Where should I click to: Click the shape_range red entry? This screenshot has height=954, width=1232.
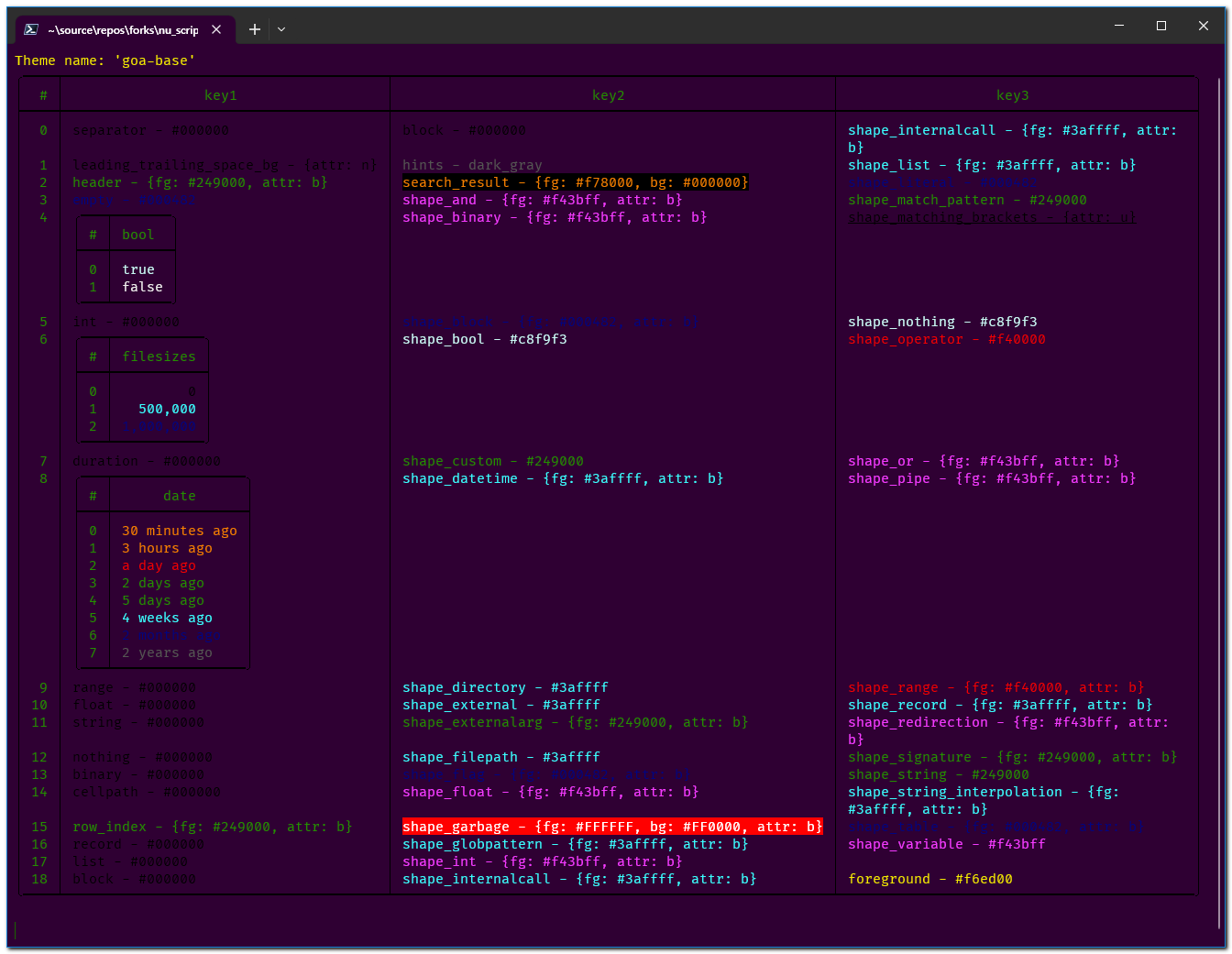(x=996, y=687)
